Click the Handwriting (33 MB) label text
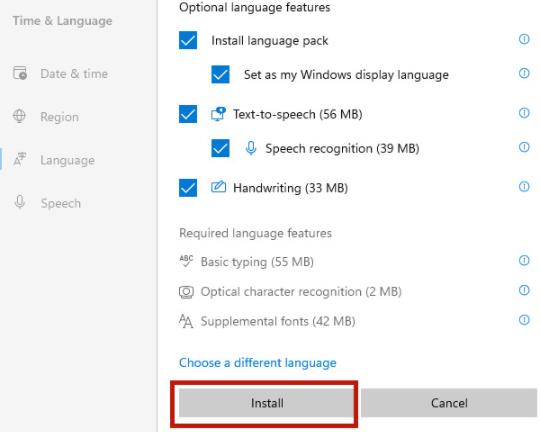540x432 pixels. click(x=290, y=188)
